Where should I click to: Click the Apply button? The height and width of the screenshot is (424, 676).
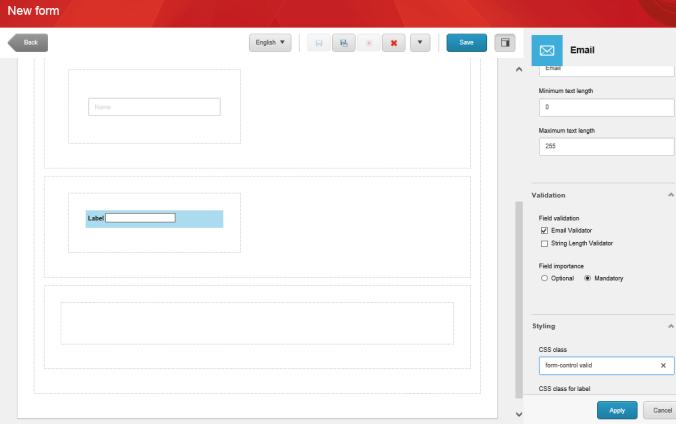pyautogui.click(x=617, y=410)
